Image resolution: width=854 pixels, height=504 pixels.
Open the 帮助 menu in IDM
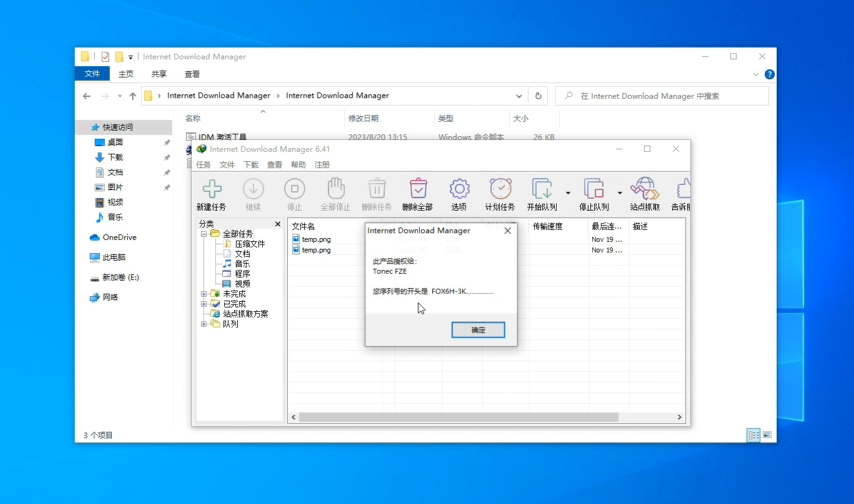(x=298, y=165)
